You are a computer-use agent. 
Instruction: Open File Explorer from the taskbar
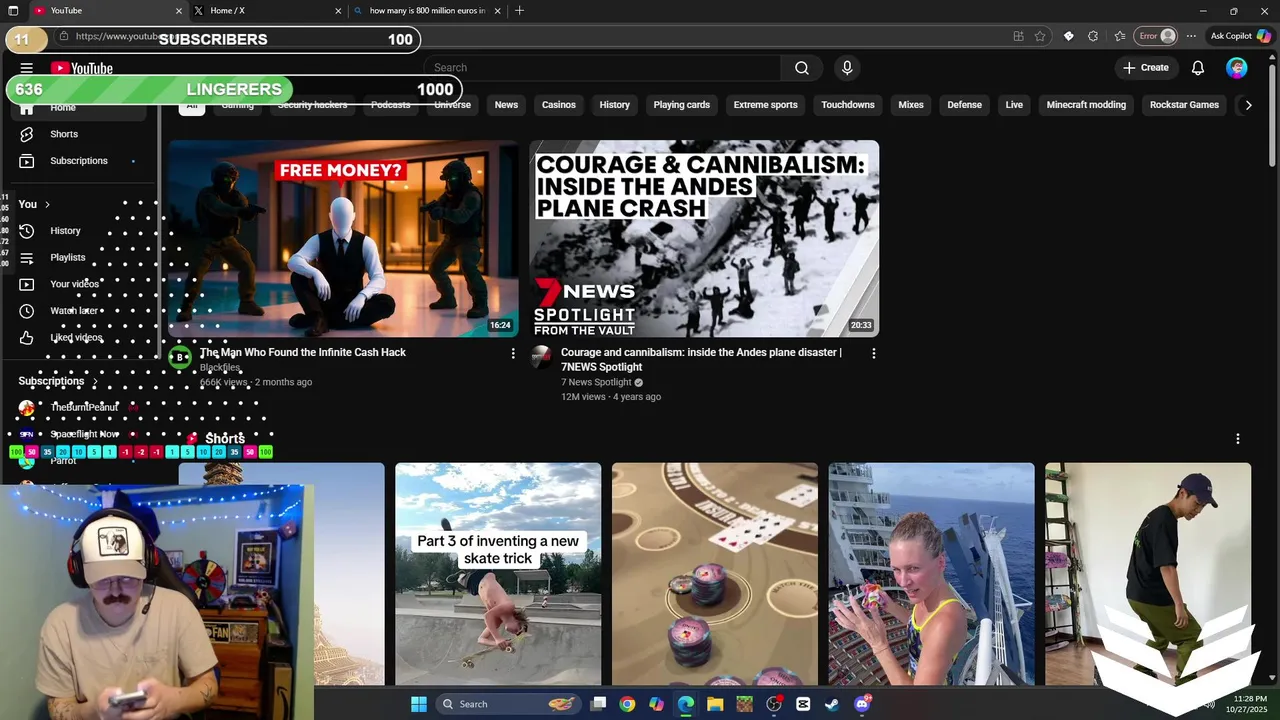coord(715,704)
